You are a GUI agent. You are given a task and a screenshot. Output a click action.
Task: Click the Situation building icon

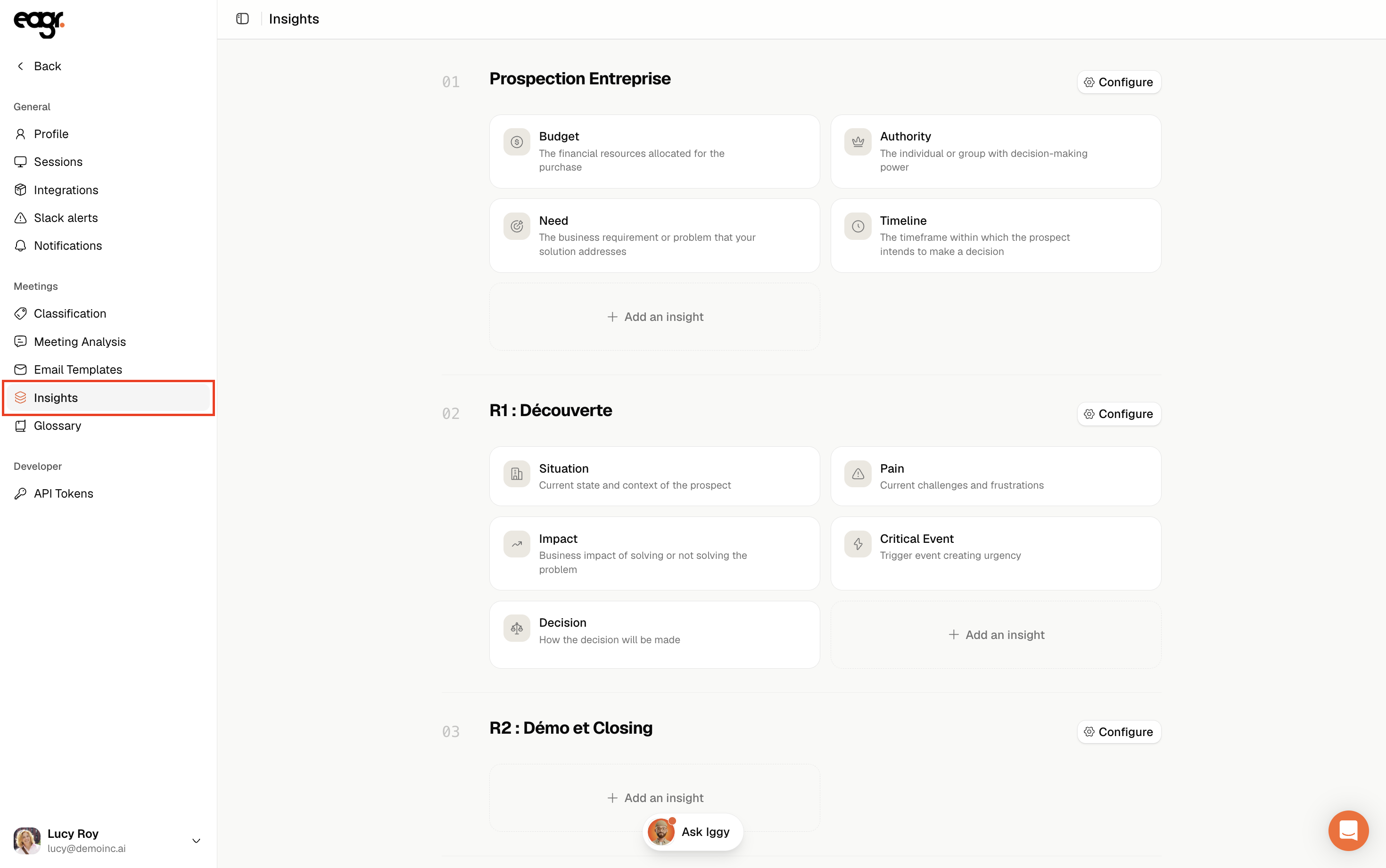517,474
